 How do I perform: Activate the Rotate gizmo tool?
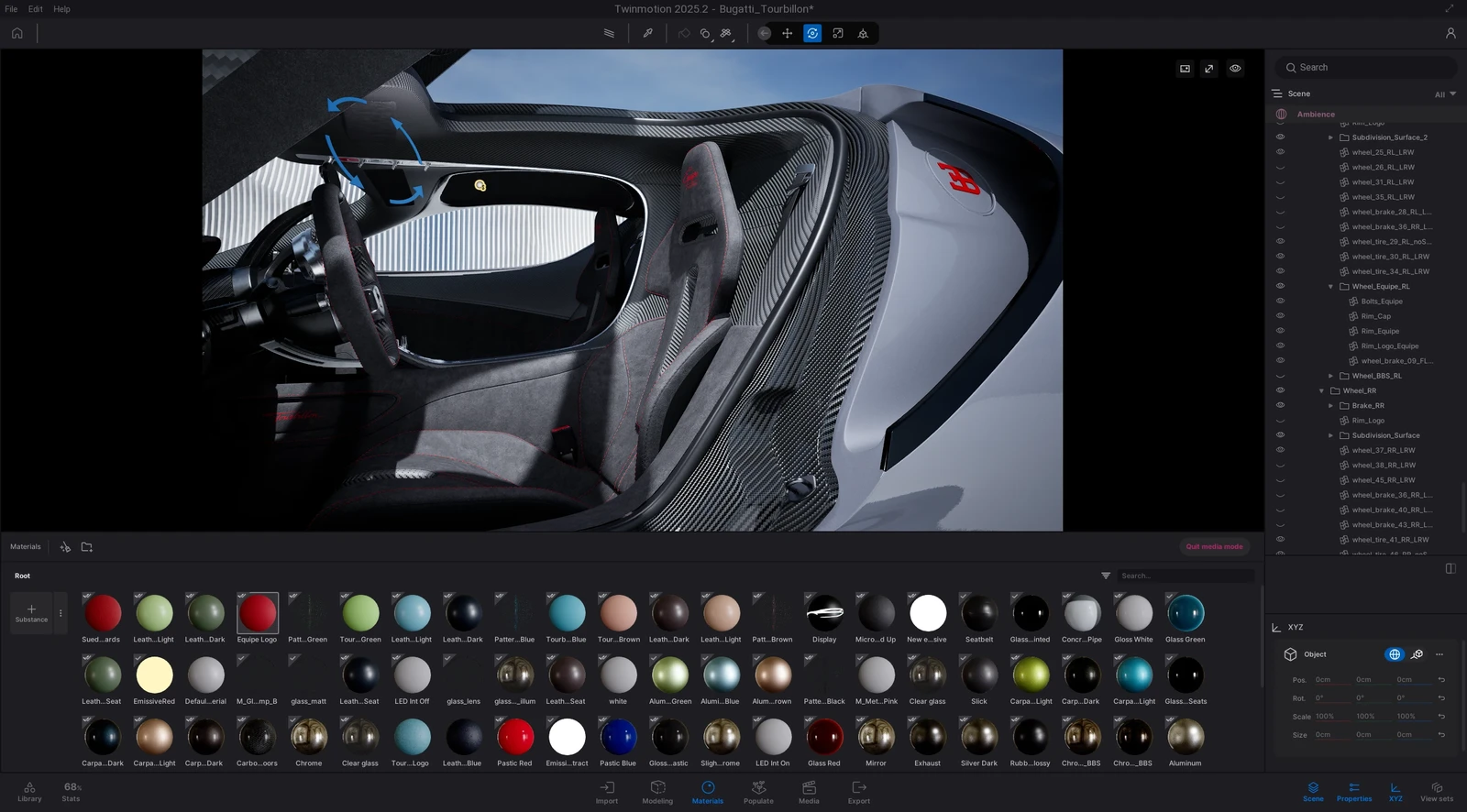point(812,33)
